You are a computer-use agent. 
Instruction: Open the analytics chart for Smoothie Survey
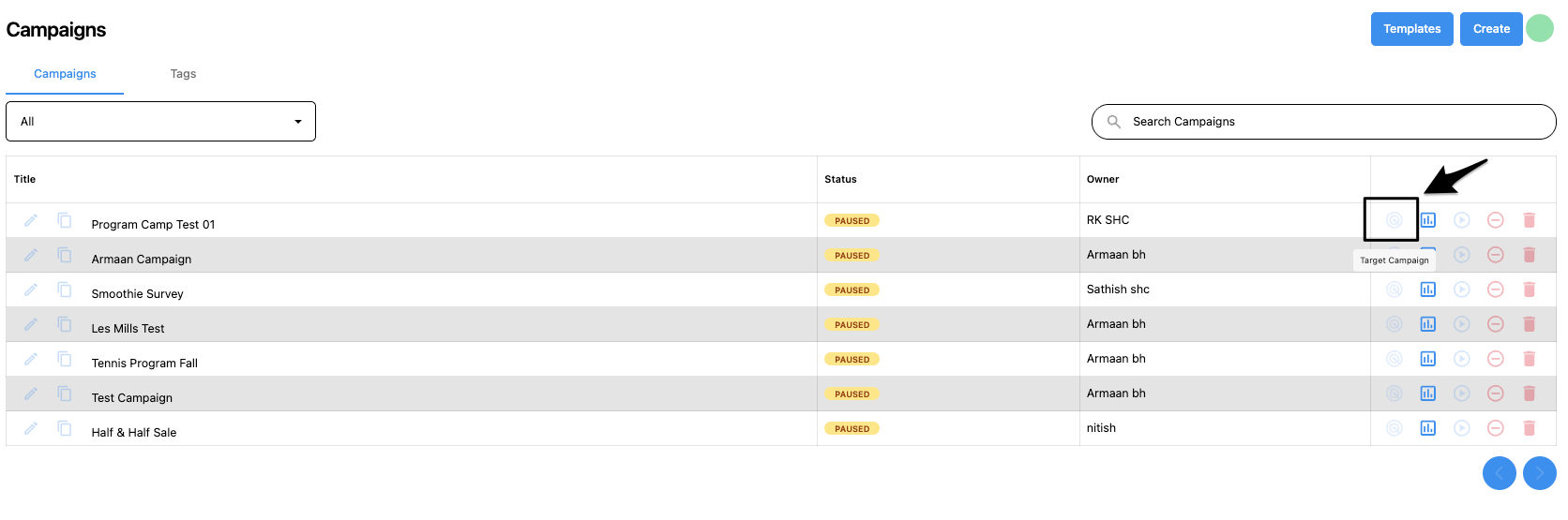click(x=1427, y=290)
